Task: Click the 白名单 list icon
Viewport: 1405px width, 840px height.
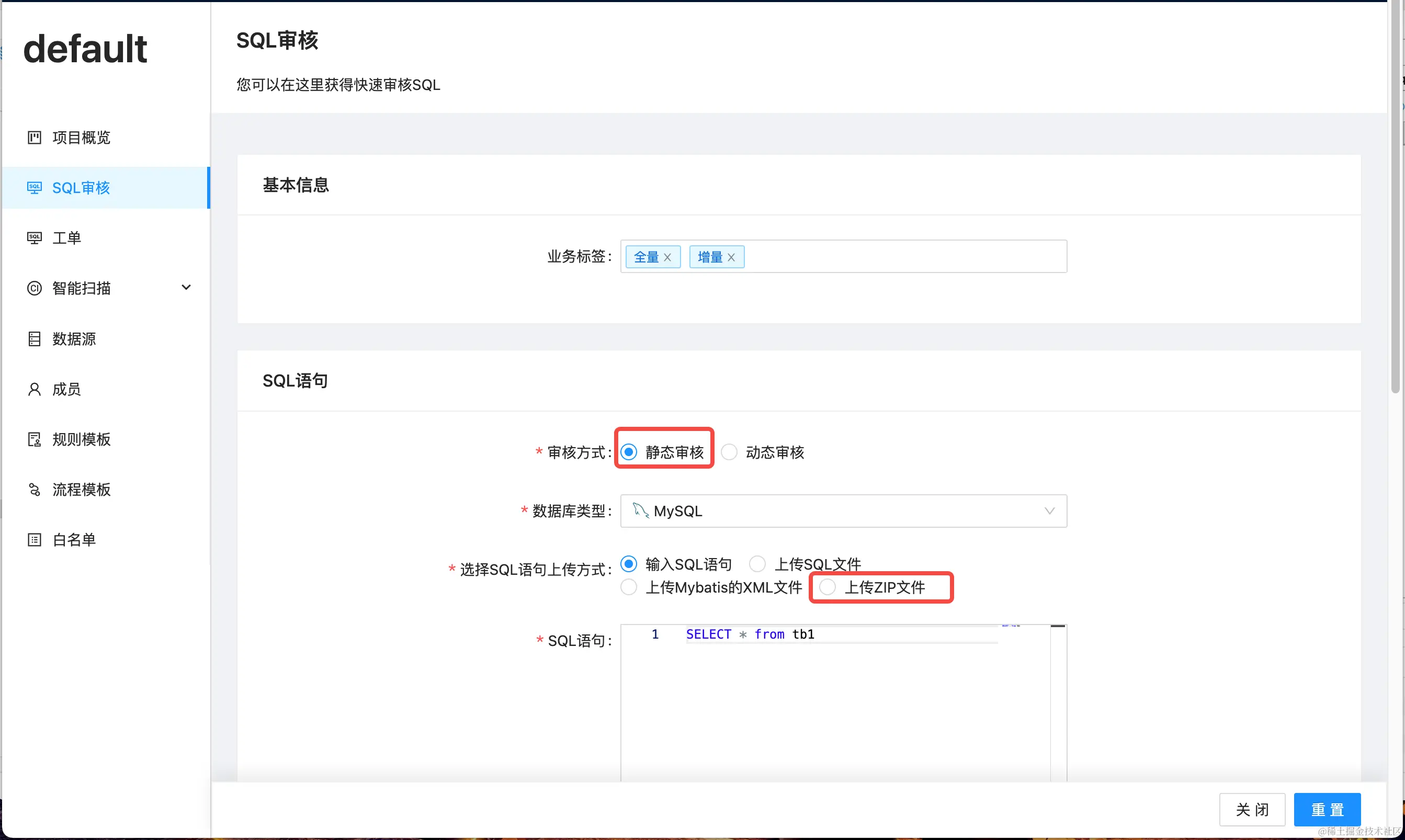Action: 34,540
